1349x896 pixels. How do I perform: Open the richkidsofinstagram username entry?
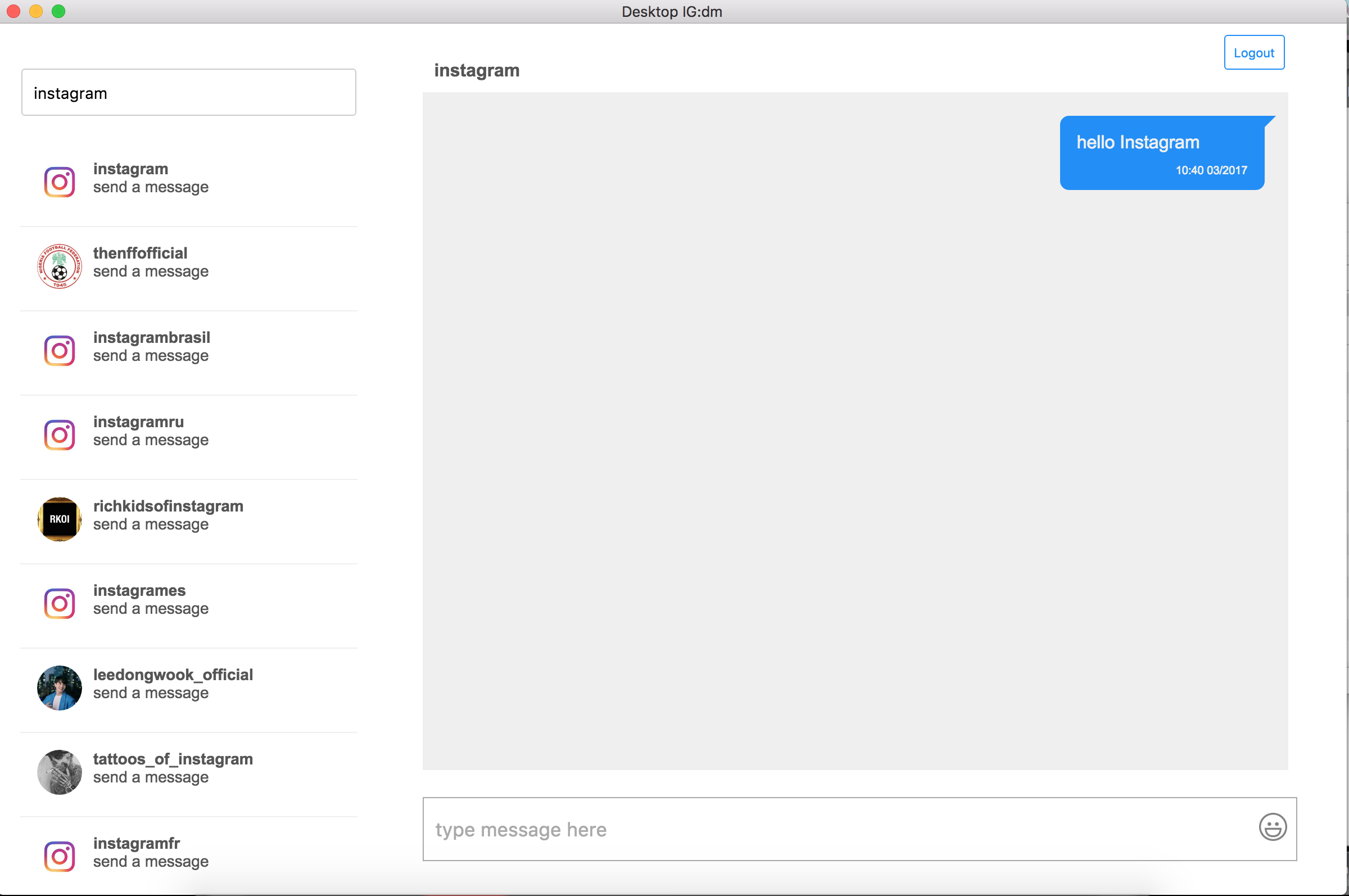[168, 506]
